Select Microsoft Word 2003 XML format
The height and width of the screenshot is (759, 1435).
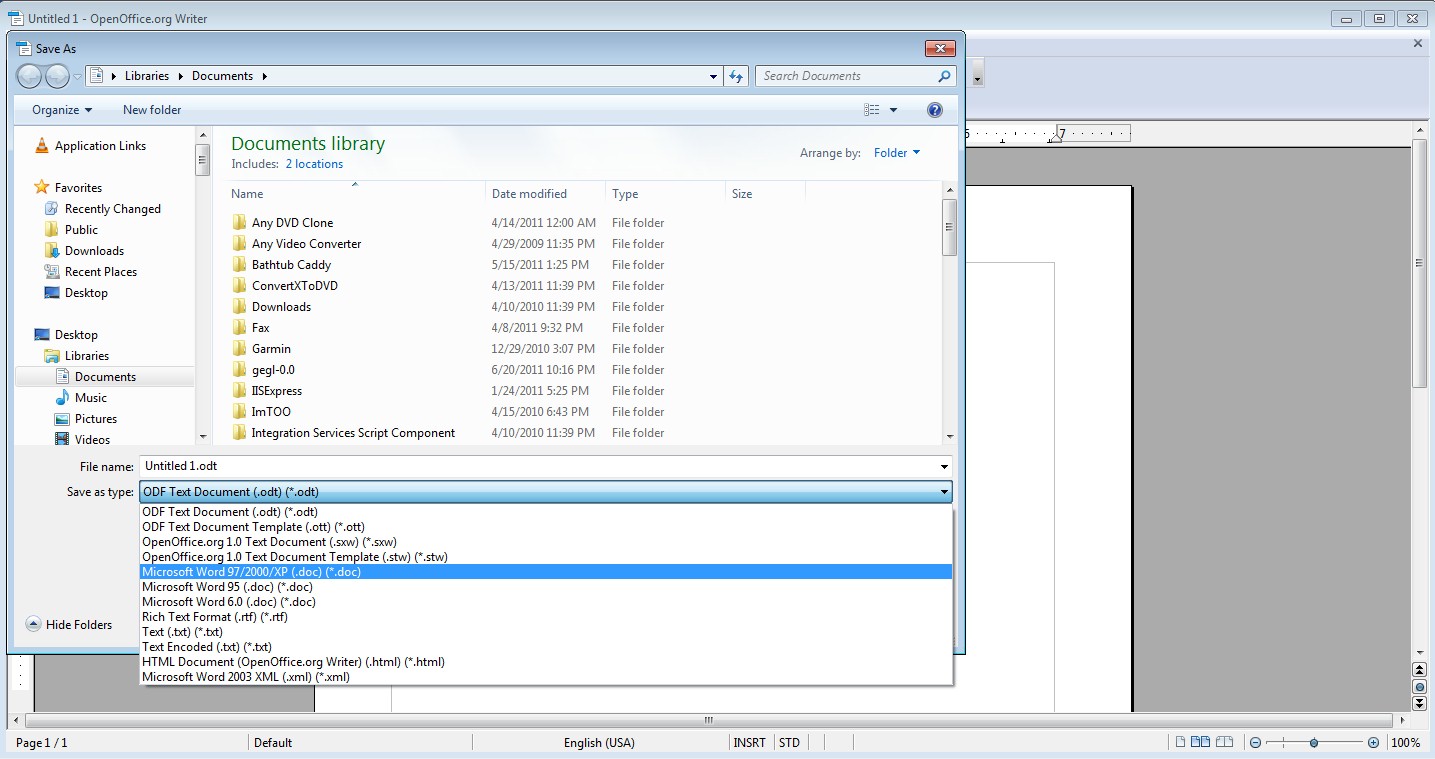coord(546,677)
